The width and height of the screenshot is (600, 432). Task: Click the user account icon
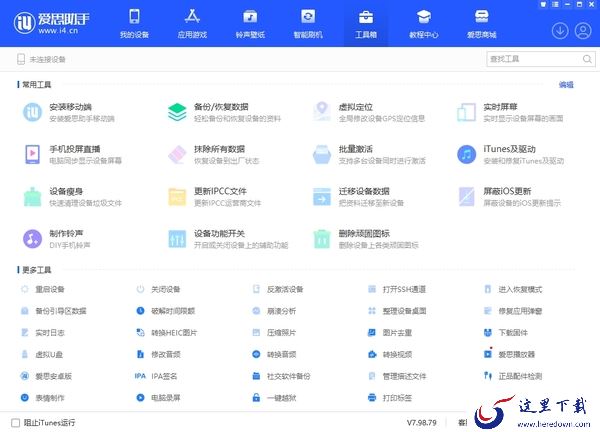tap(583, 31)
